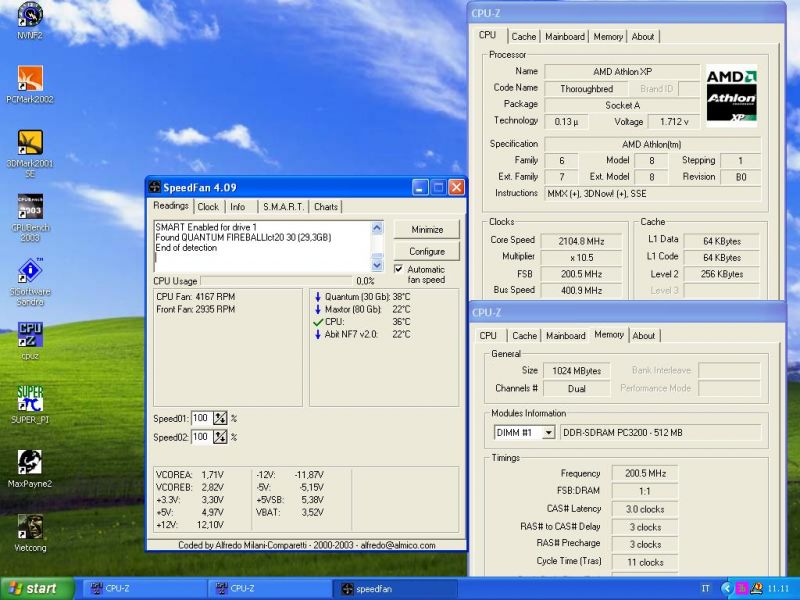
Task: Launch CPUBench 2003 shortcut
Action: coord(30,217)
